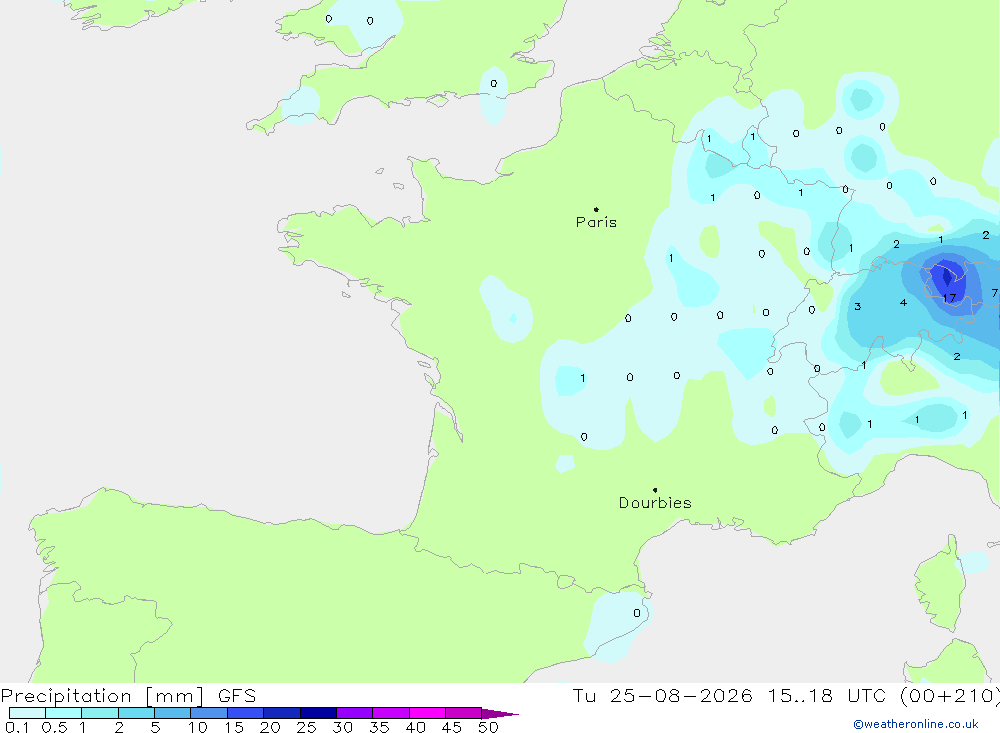This screenshot has width=1000, height=733.
Task: Open the weatheronline.co.uk copyright link
Action: (916, 724)
